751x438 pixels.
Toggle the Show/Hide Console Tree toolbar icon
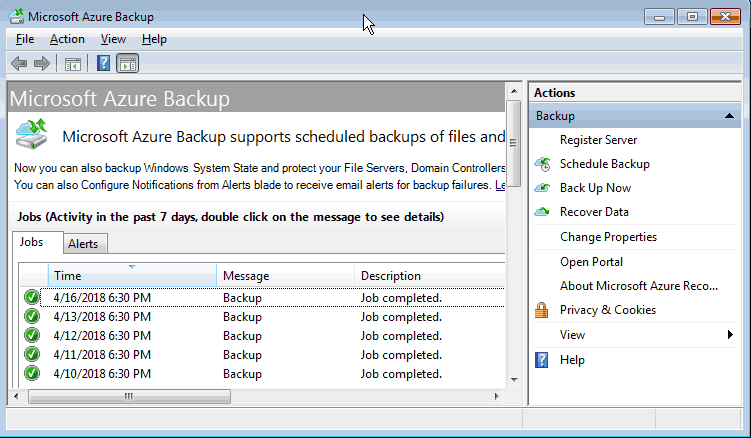coord(73,64)
